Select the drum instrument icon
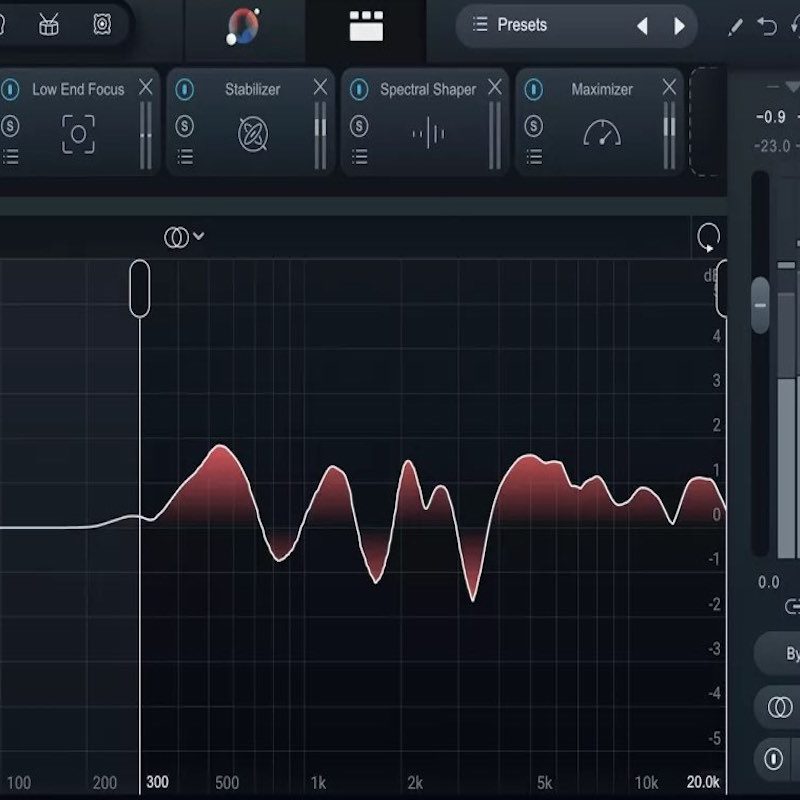 pyautogui.click(x=48, y=24)
